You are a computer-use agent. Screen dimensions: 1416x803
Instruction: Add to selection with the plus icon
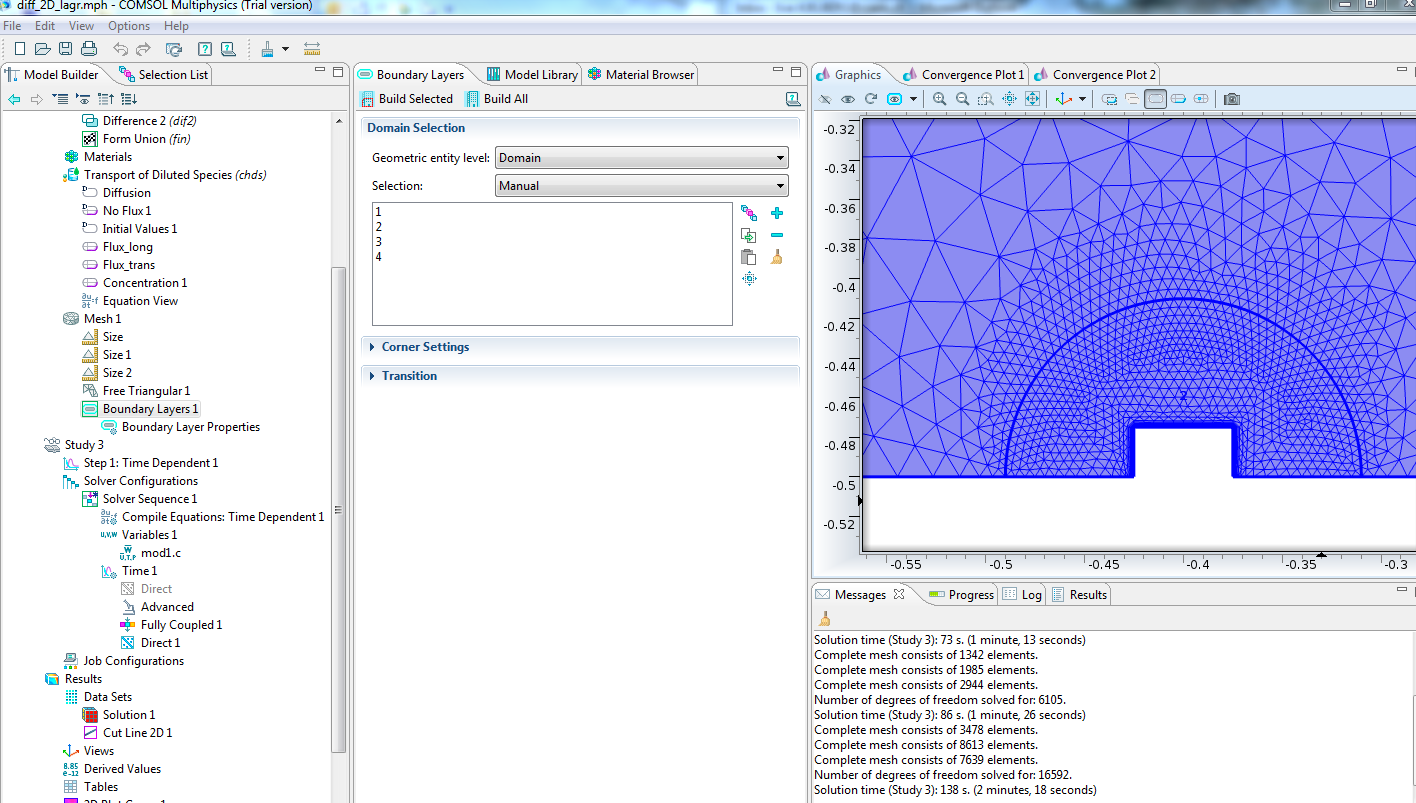(777, 213)
